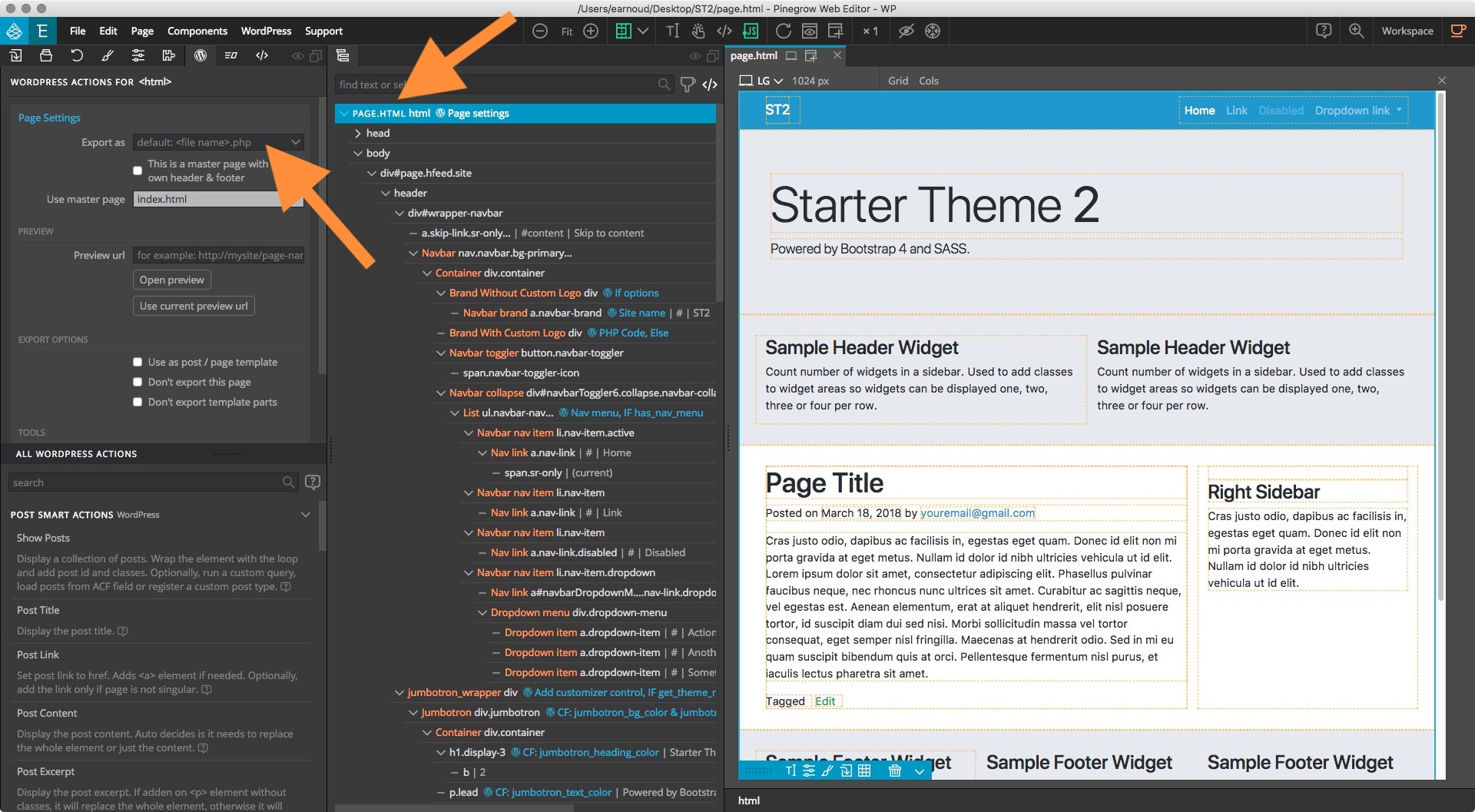Open the Edit menu
Viewport: 1475px width, 812px height.
(x=108, y=31)
